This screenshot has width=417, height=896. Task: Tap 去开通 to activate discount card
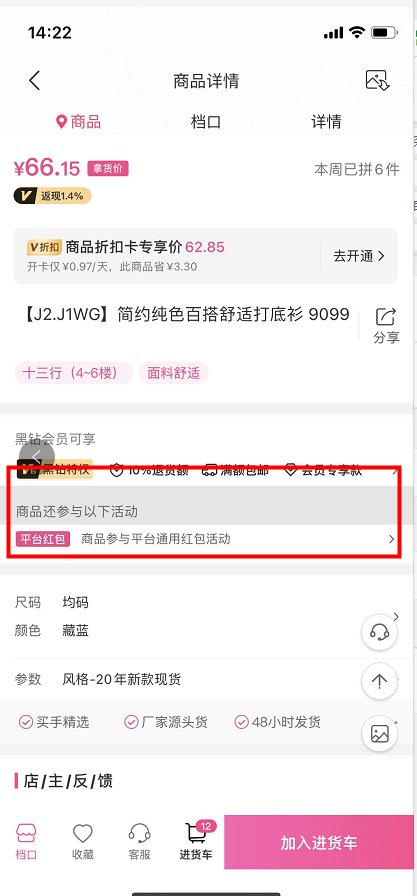359,256
